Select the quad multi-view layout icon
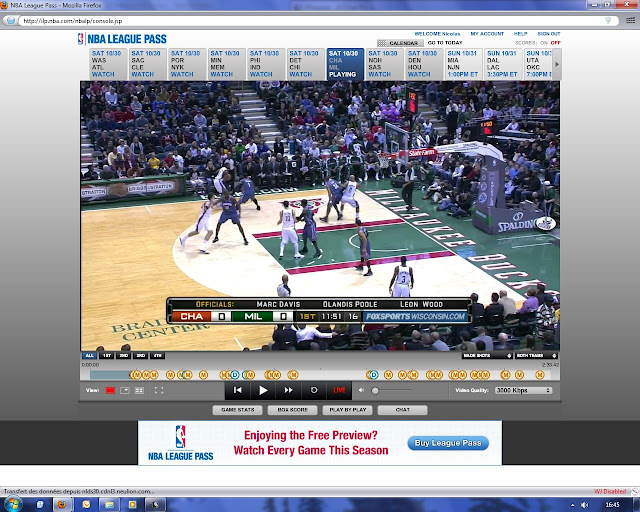 click(139, 390)
